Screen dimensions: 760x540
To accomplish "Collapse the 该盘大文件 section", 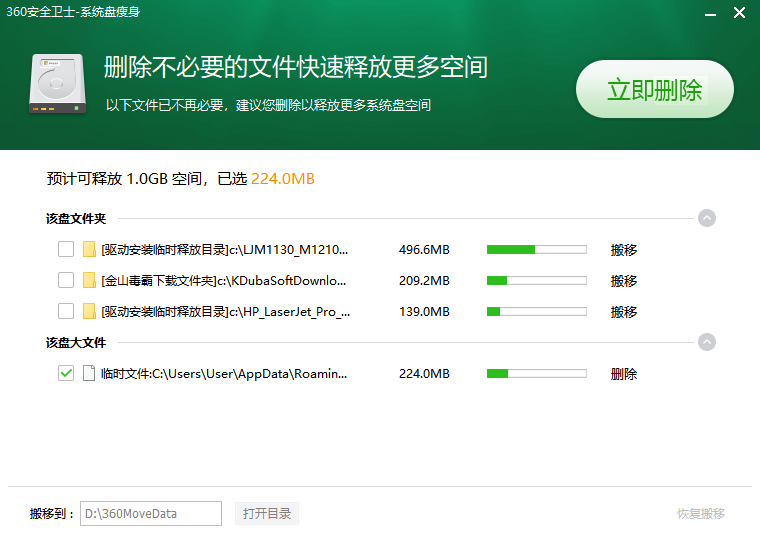I will pyautogui.click(x=707, y=342).
